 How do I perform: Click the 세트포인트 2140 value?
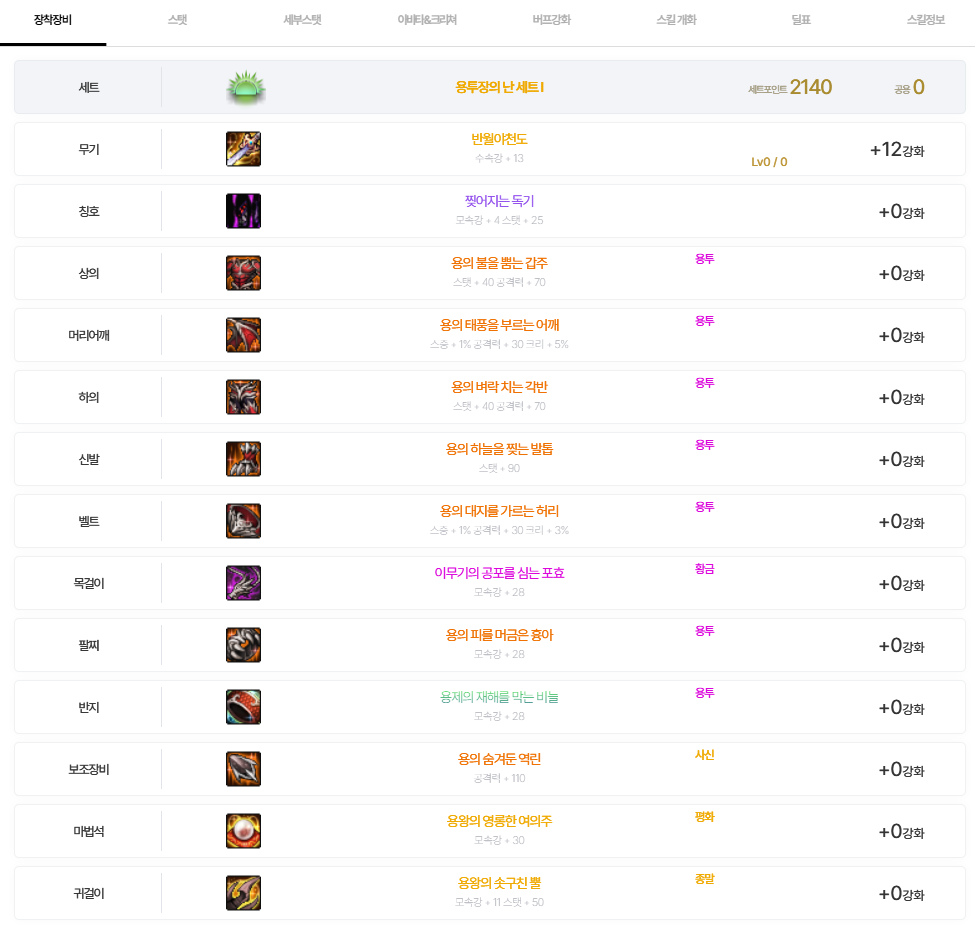point(810,88)
